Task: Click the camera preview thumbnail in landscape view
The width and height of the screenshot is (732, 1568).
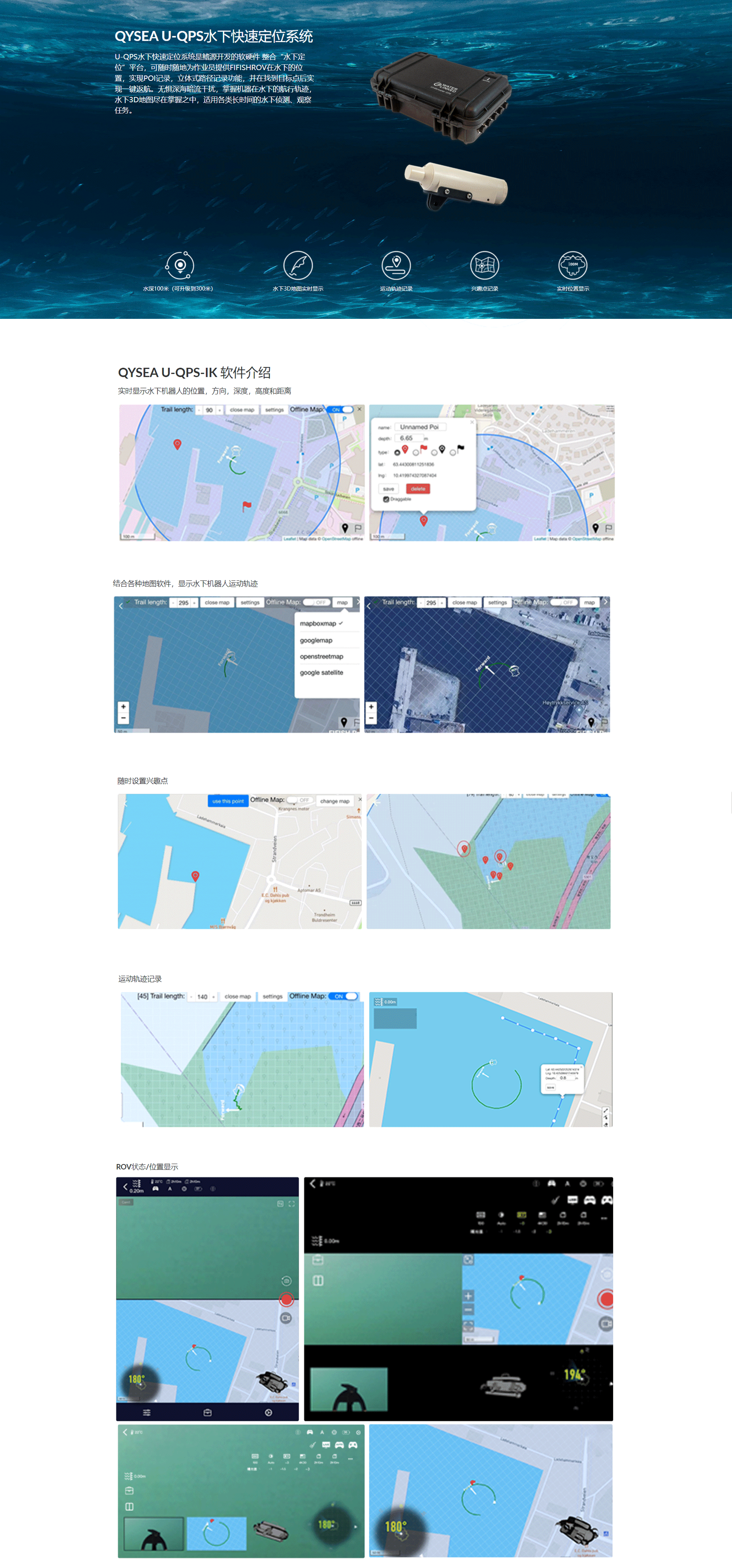Action: [349, 1389]
